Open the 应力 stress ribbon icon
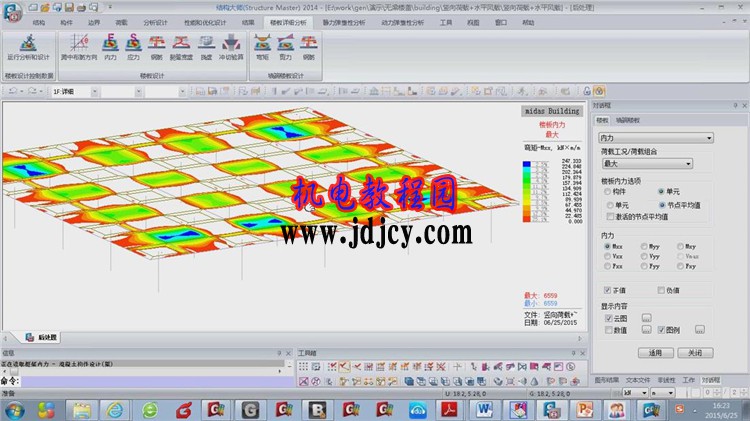The image size is (750, 421). 133,48
